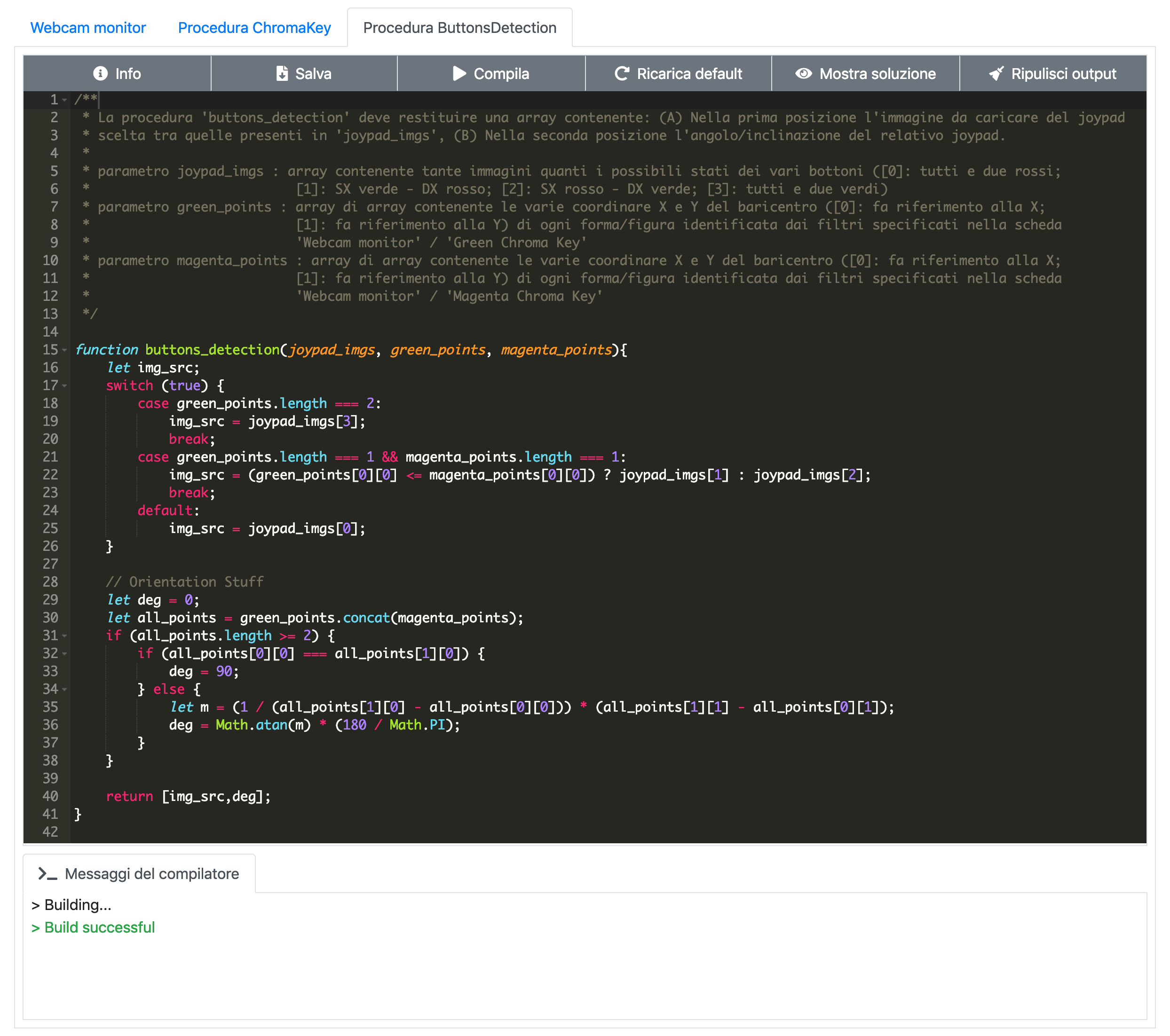The image size is (1170, 1036).
Task: Collapse the comment block fold at line 1
Action: pos(65,100)
